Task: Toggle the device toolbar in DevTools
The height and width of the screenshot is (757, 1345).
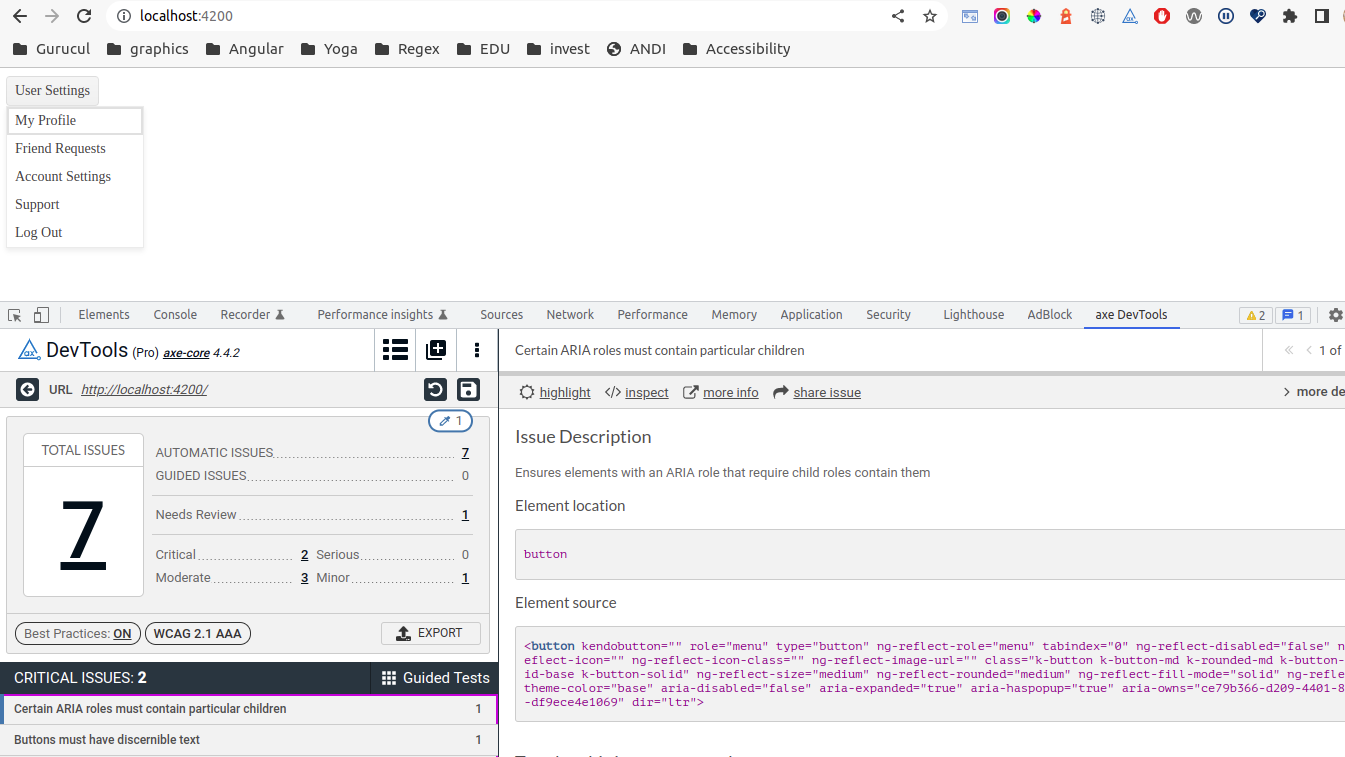Action: (40, 314)
